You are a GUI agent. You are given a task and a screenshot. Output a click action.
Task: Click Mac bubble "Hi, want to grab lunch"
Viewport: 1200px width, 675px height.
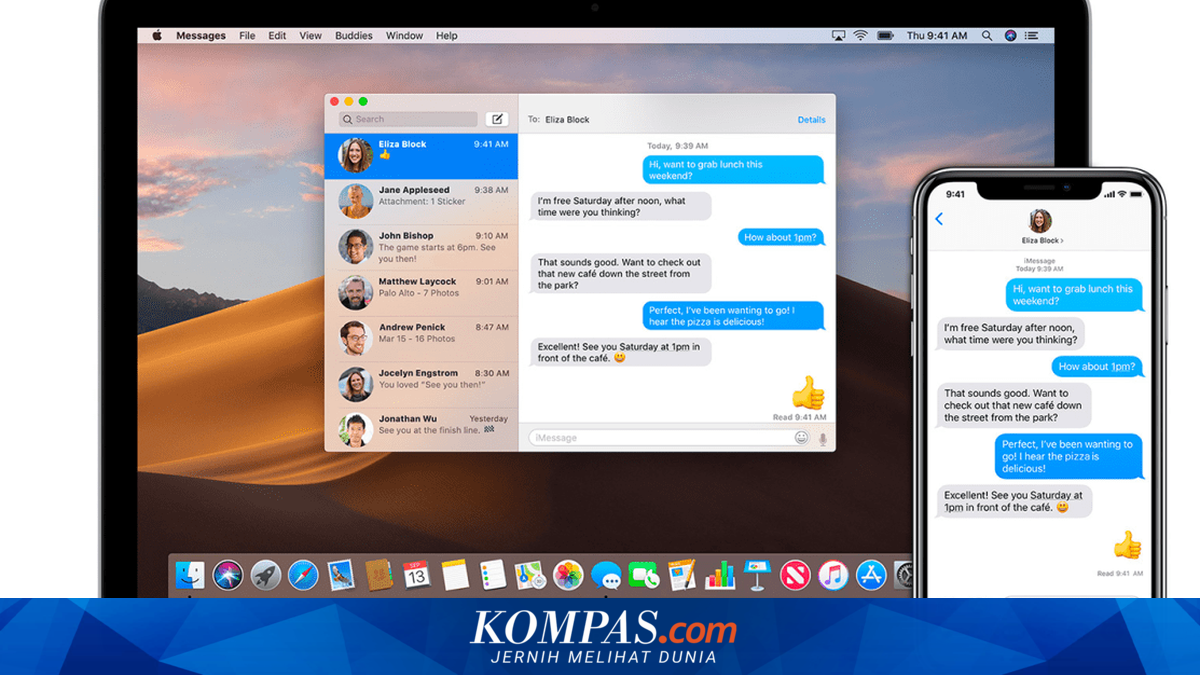pyautogui.click(x=733, y=170)
